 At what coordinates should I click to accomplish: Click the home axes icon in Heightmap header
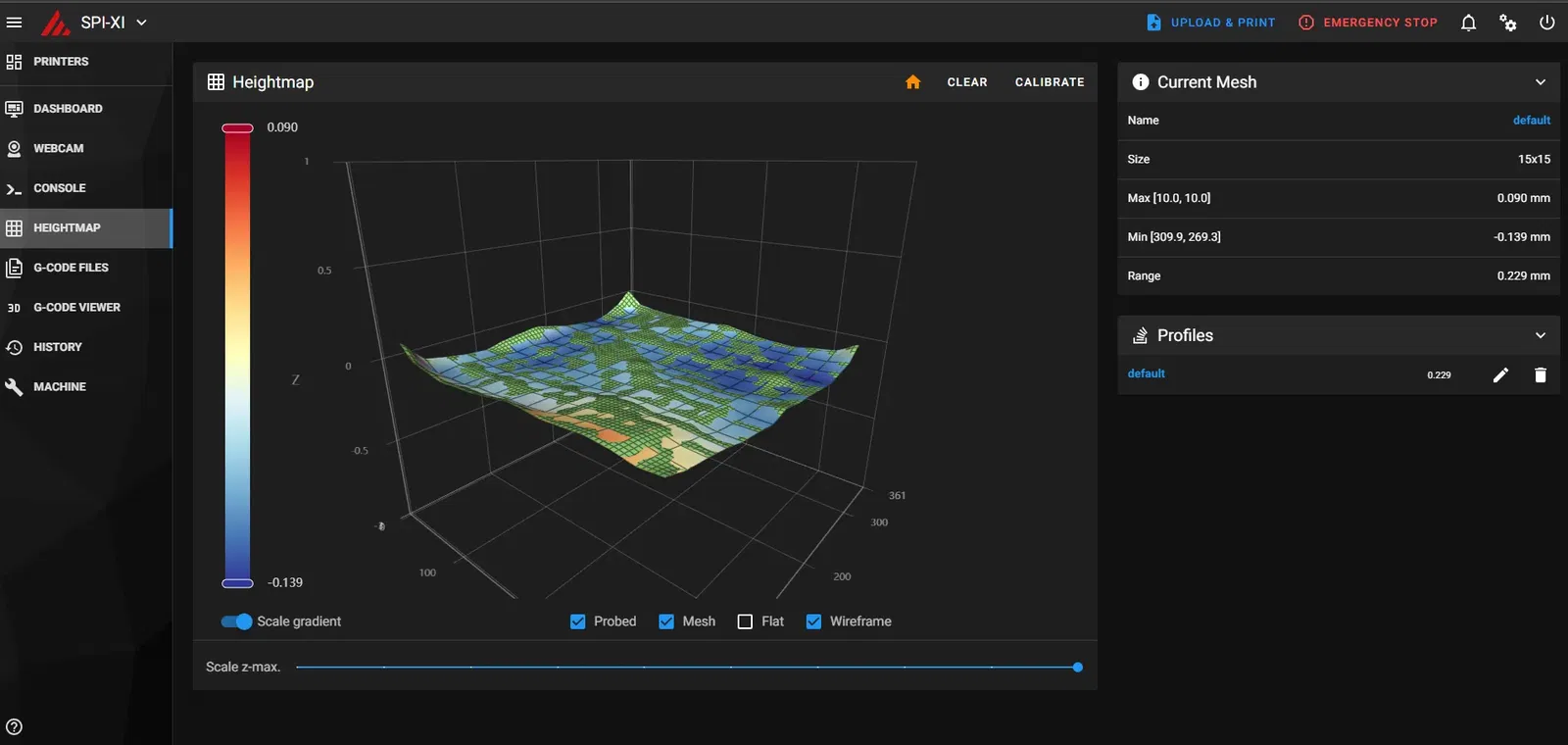pyautogui.click(x=912, y=82)
